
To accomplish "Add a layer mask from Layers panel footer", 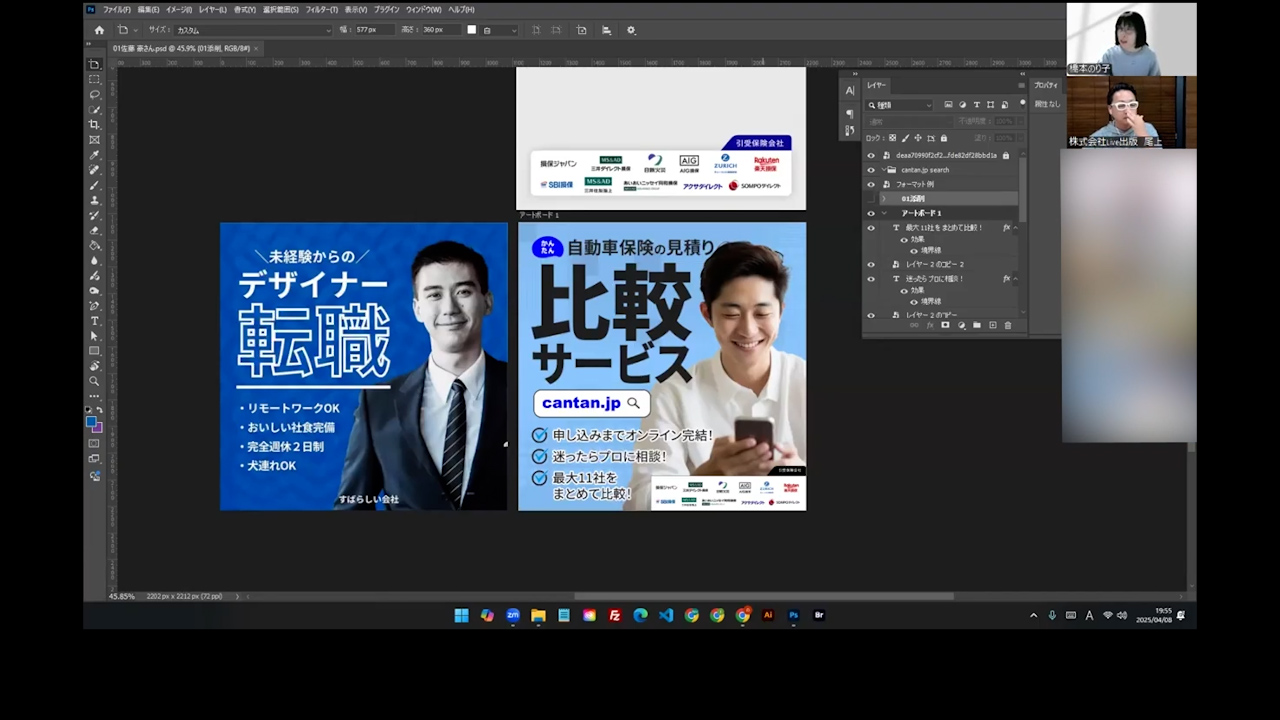I will [945, 325].
